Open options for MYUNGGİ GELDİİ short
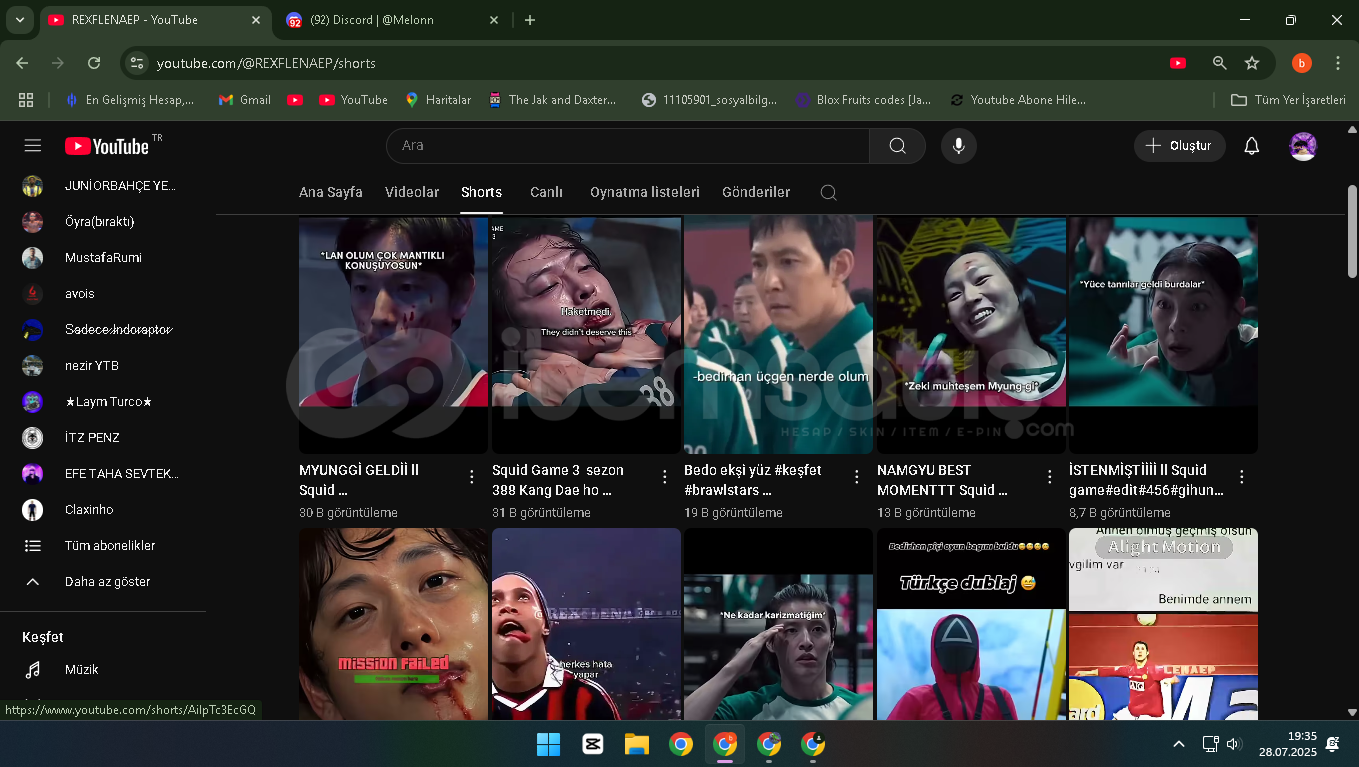Screen dimensions: 1359x767 [472, 477]
